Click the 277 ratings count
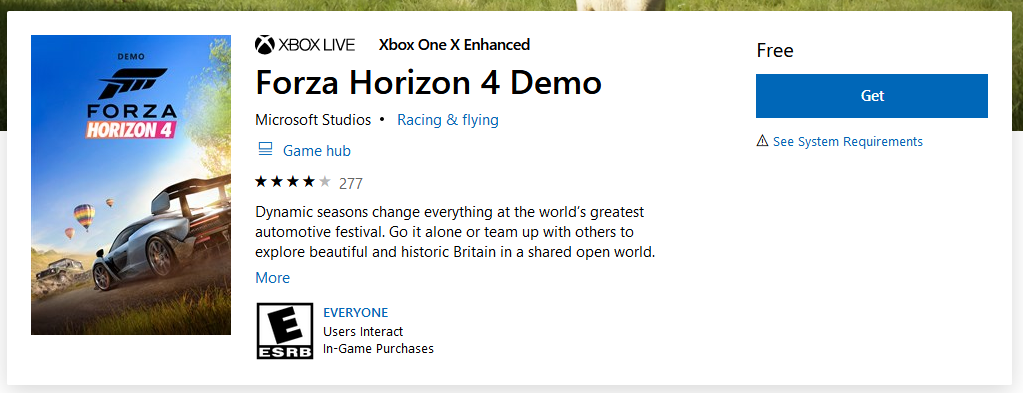This screenshot has width=1023, height=393. pyautogui.click(x=351, y=183)
